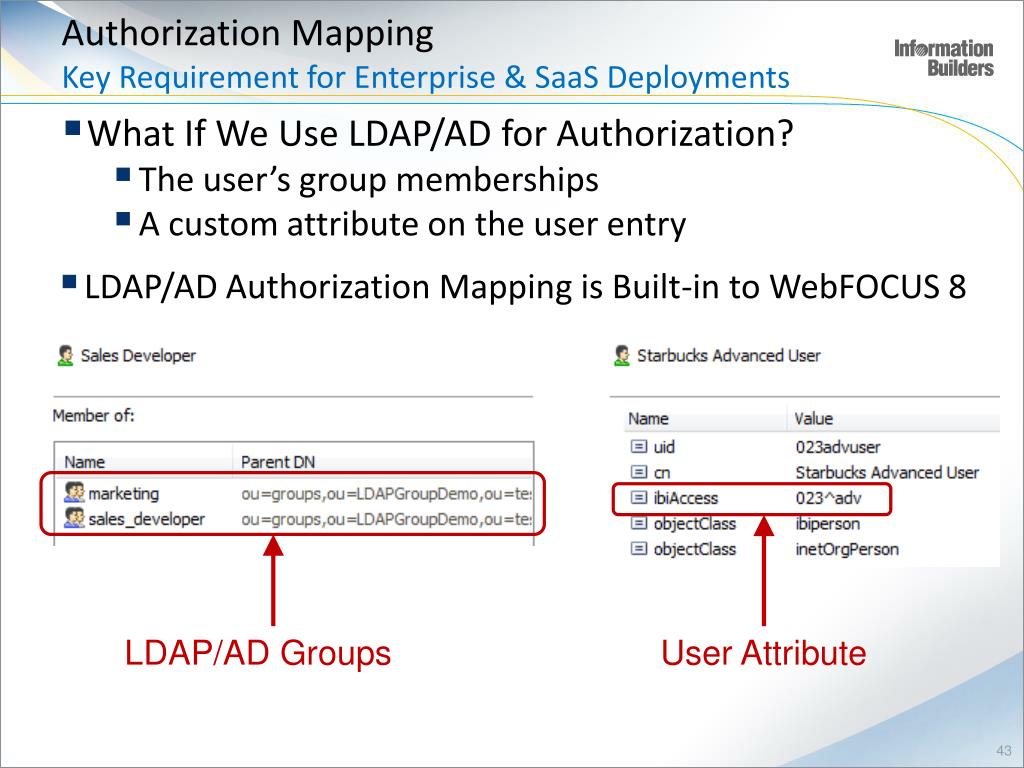The height and width of the screenshot is (768, 1024).
Task: Click the Starbucks Advanced User title text
Action: [729, 356]
